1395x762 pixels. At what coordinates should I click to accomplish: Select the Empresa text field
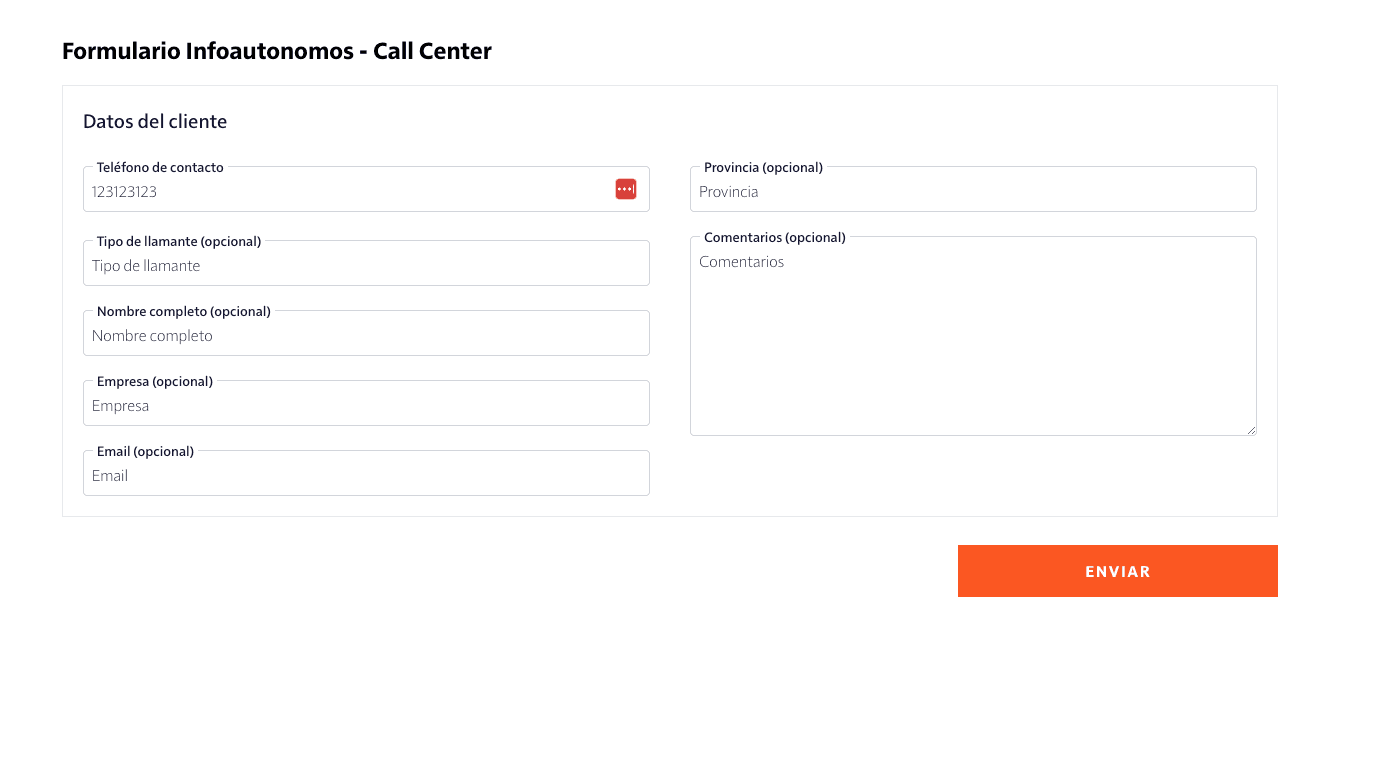366,405
